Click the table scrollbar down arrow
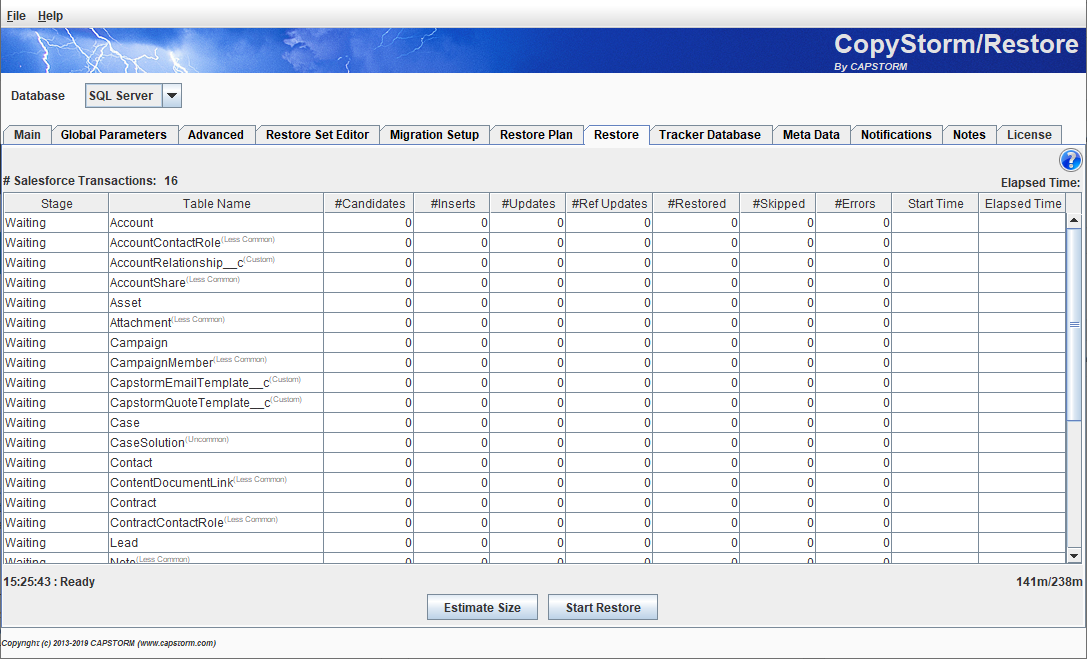Screen dimensions: 1087x659 click(1074, 556)
